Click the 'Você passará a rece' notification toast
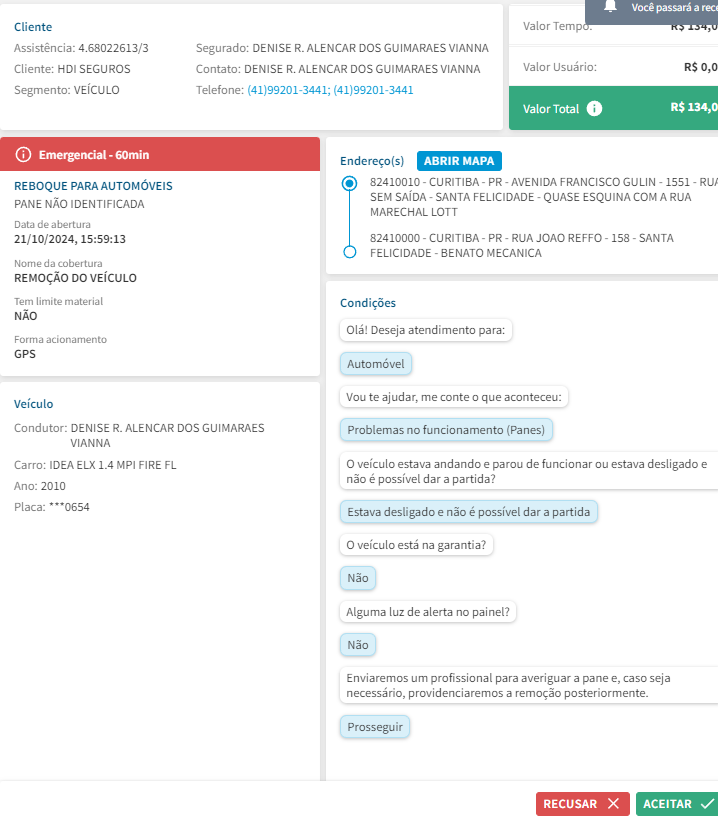Viewport: 718px width, 823px height. (651, 10)
